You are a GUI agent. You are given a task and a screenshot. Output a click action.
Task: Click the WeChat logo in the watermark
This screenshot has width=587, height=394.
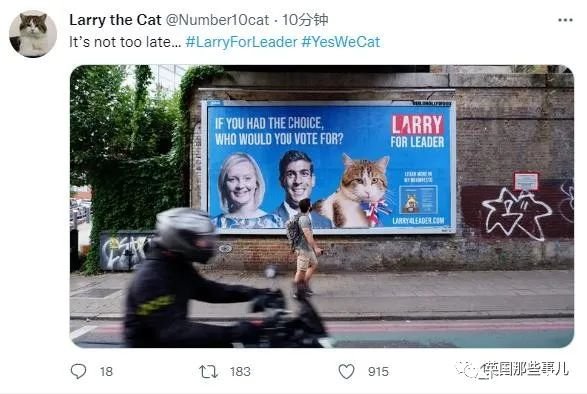pyautogui.click(x=467, y=369)
